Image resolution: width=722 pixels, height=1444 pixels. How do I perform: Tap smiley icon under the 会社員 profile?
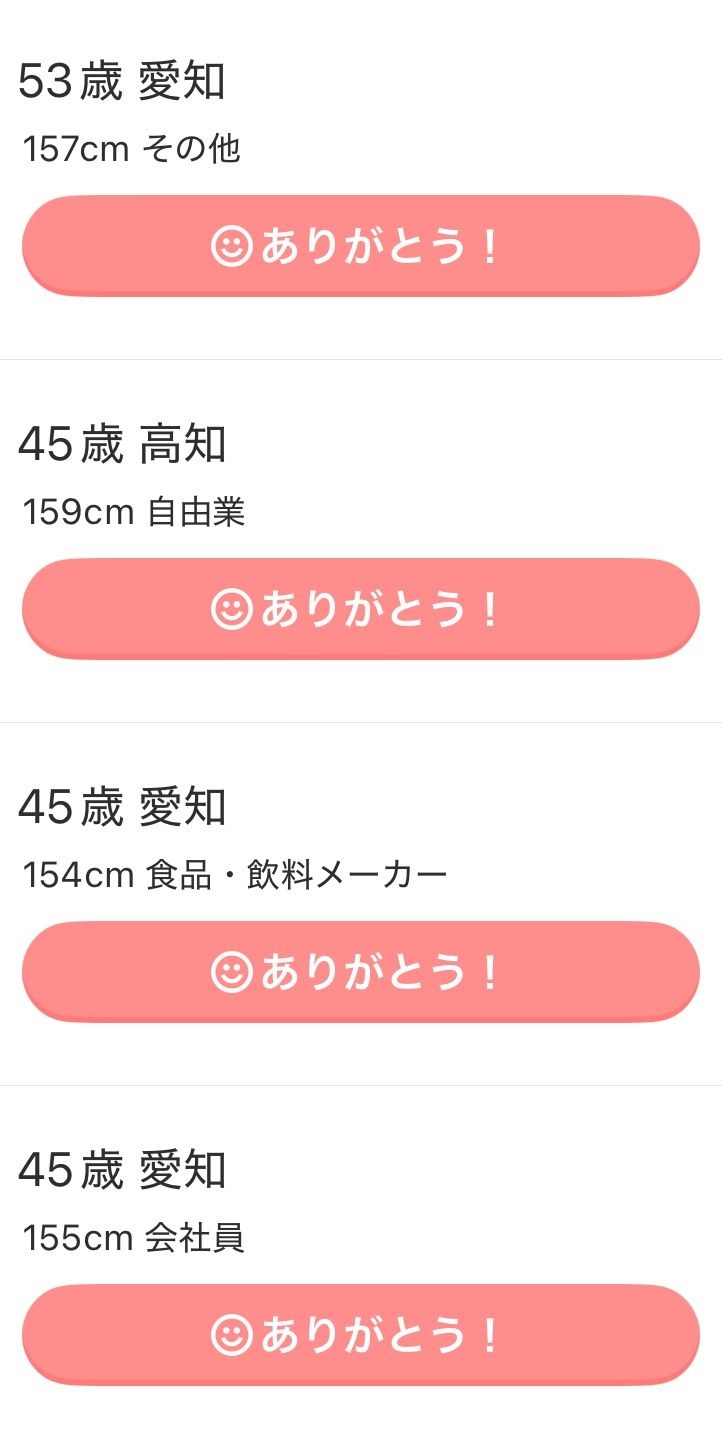click(x=231, y=1335)
